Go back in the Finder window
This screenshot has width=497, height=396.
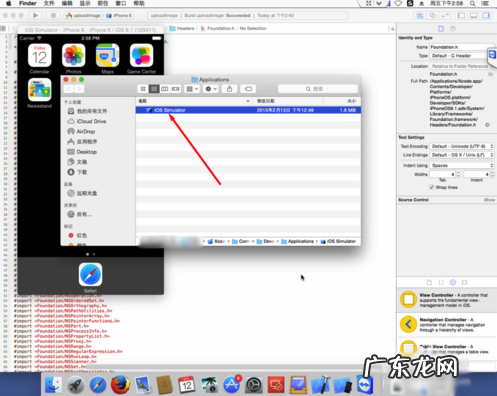[69, 89]
